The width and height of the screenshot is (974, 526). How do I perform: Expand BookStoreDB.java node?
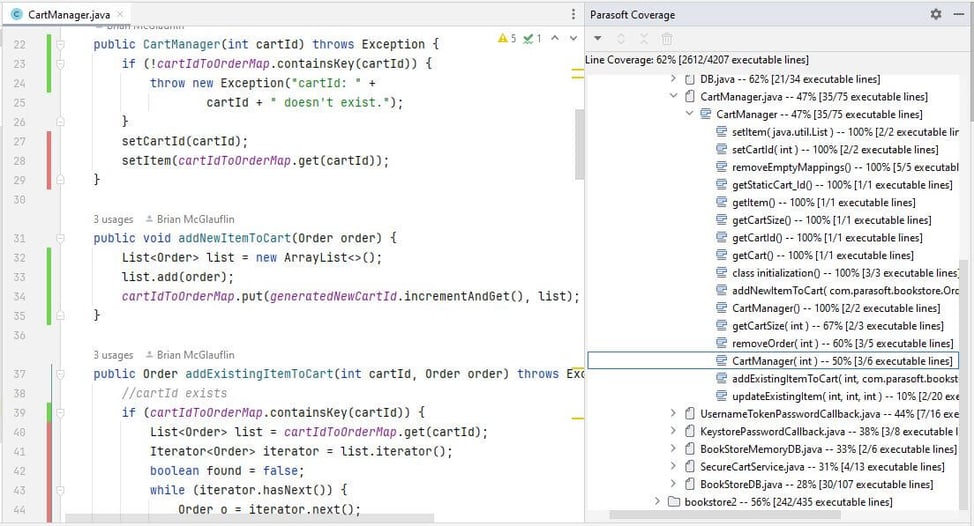pyautogui.click(x=673, y=483)
